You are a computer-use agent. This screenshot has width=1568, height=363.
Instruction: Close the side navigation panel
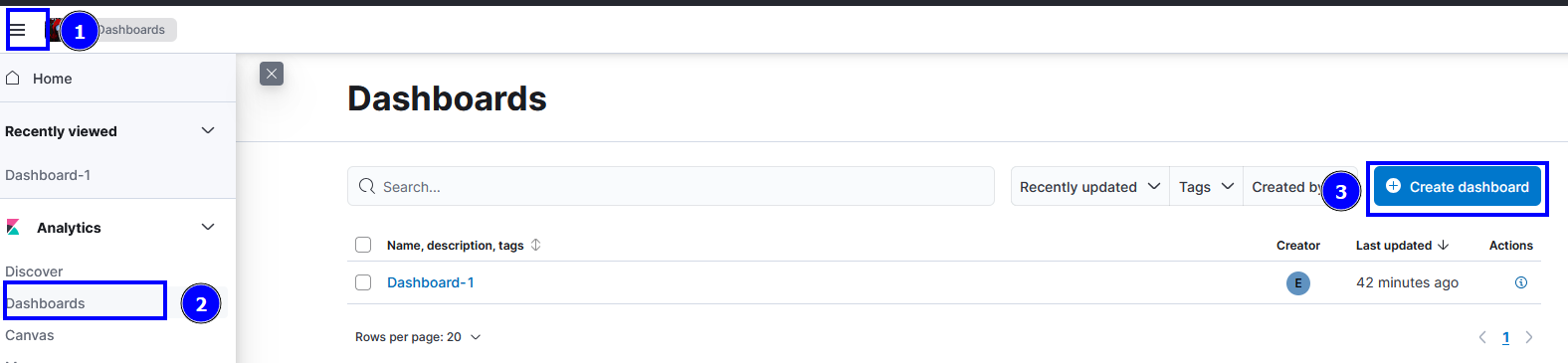click(272, 74)
